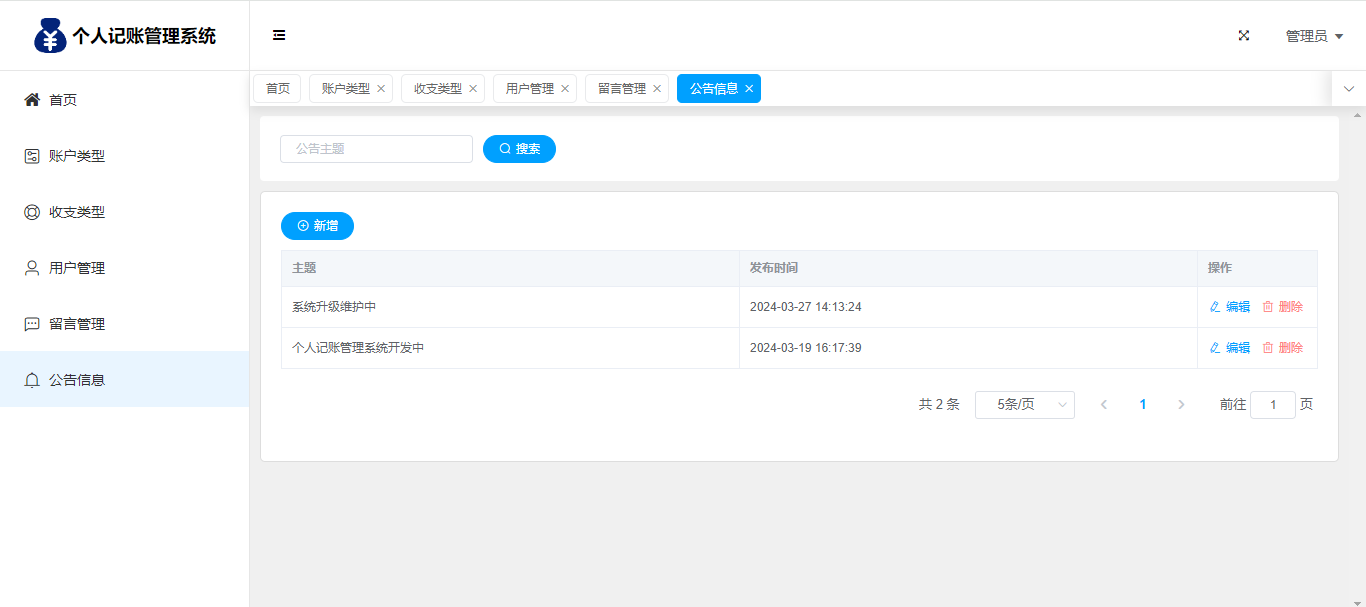Switch to the 收支类型 tab
Viewport: 1366px width, 607px height.
pyautogui.click(x=437, y=89)
